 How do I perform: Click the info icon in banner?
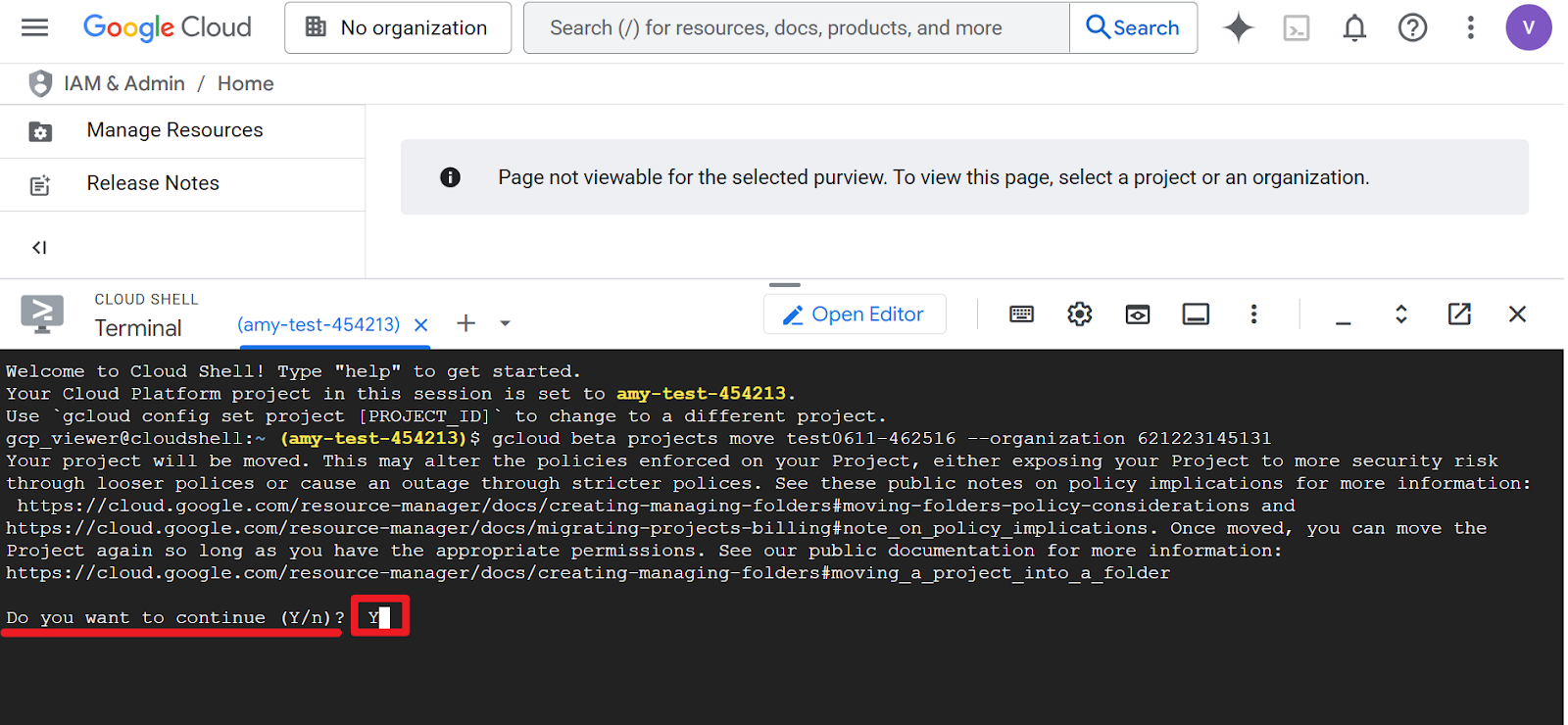pyautogui.click(x=450, y=177)
